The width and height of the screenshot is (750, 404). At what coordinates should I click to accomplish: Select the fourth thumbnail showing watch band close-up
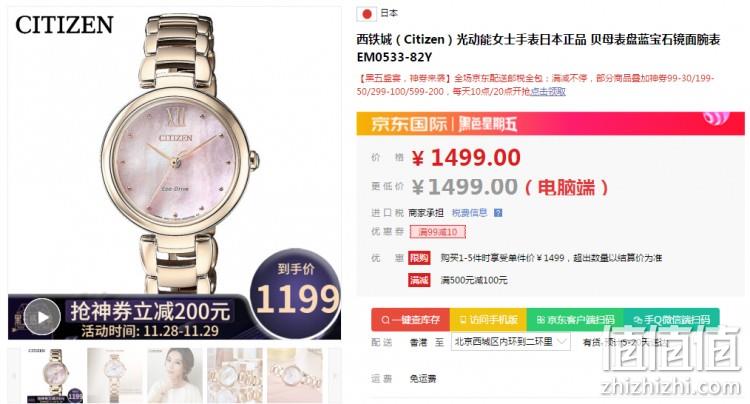coord(235,375)
